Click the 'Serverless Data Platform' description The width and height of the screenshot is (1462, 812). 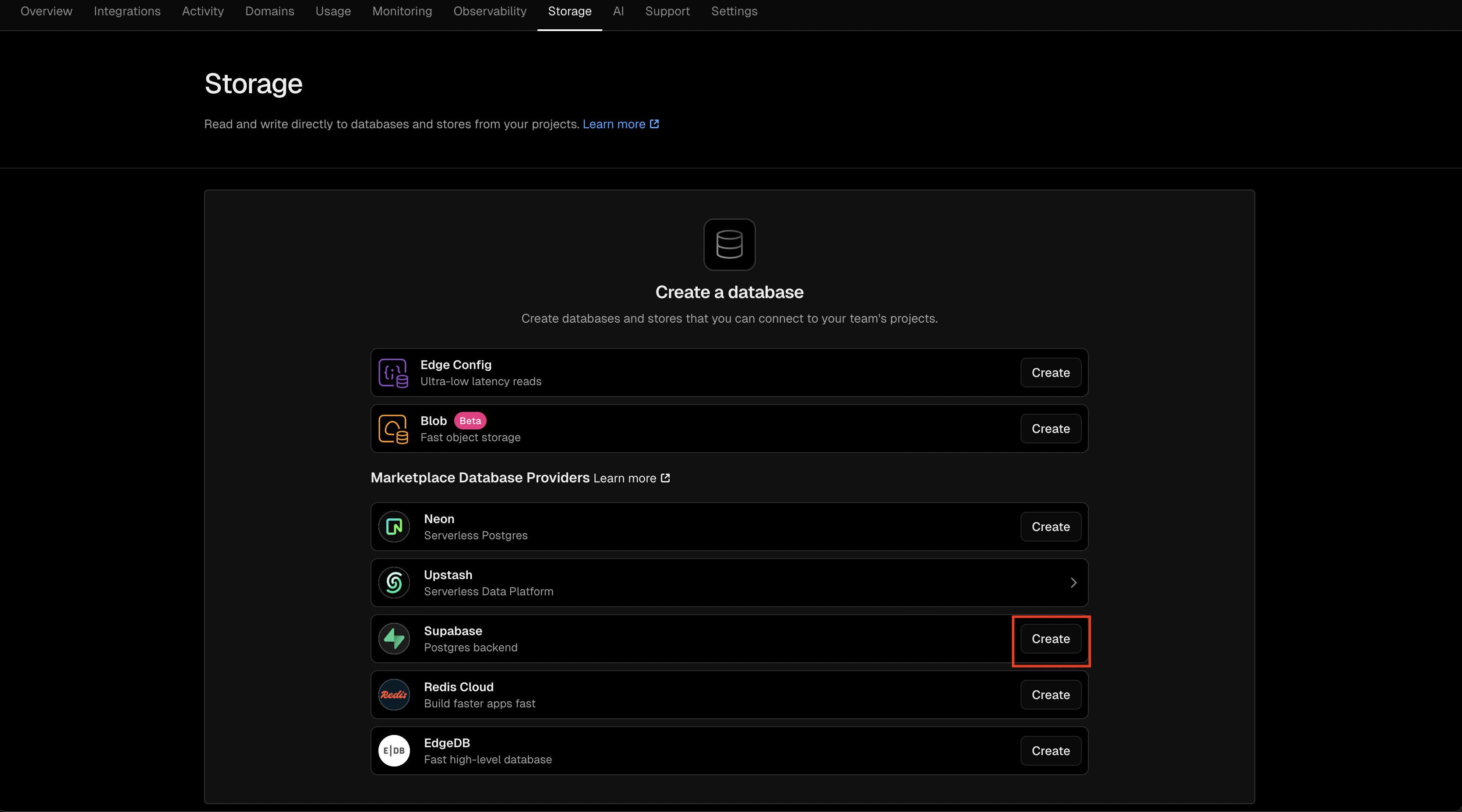489,591
